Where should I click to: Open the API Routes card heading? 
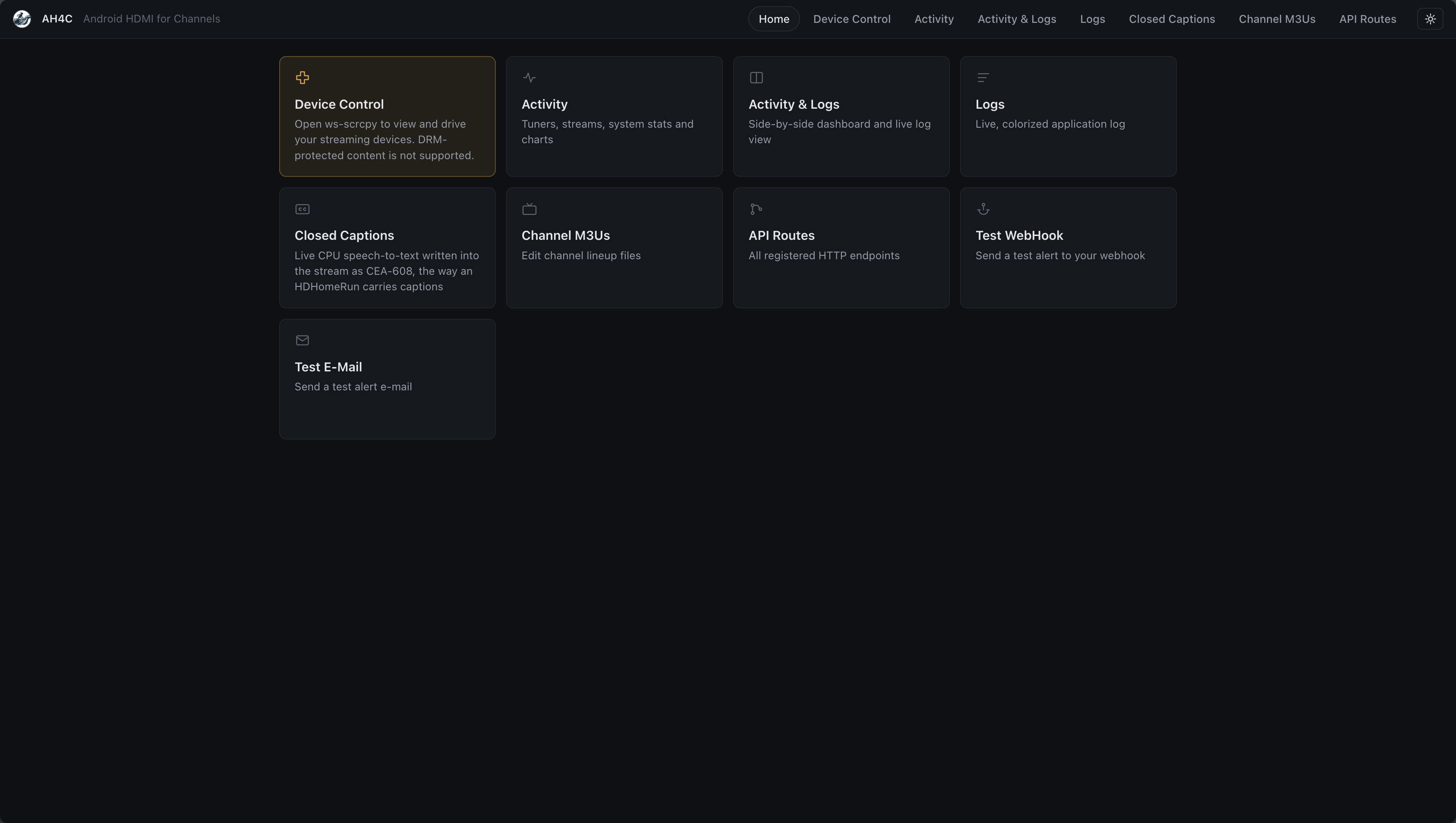(x=781, y=235)
